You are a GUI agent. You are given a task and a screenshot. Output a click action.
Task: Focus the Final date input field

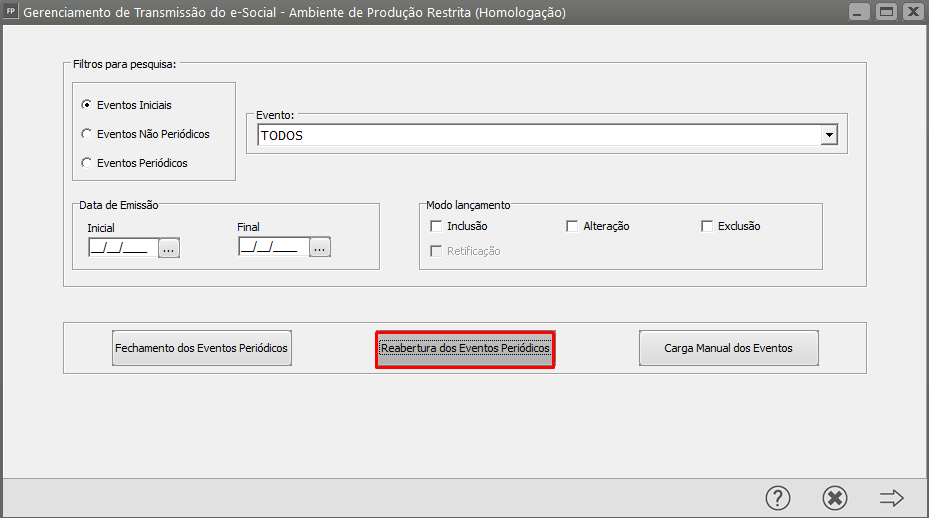point(272,247)
